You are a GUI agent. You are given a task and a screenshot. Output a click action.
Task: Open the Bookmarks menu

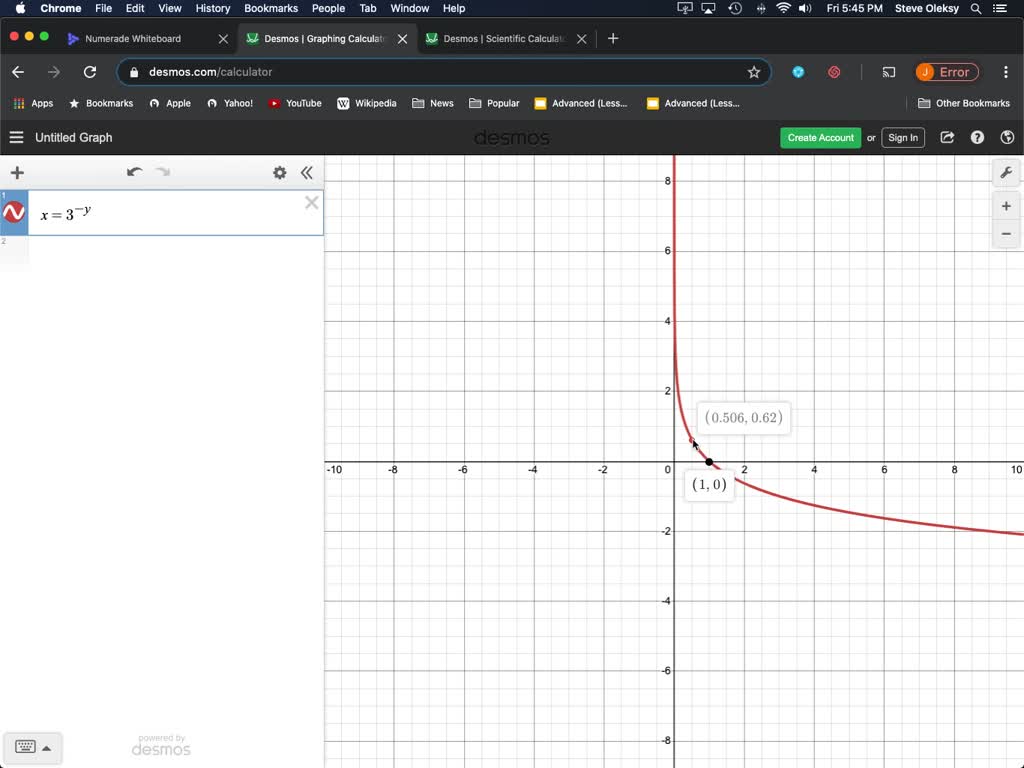click(x=271, y=8)
